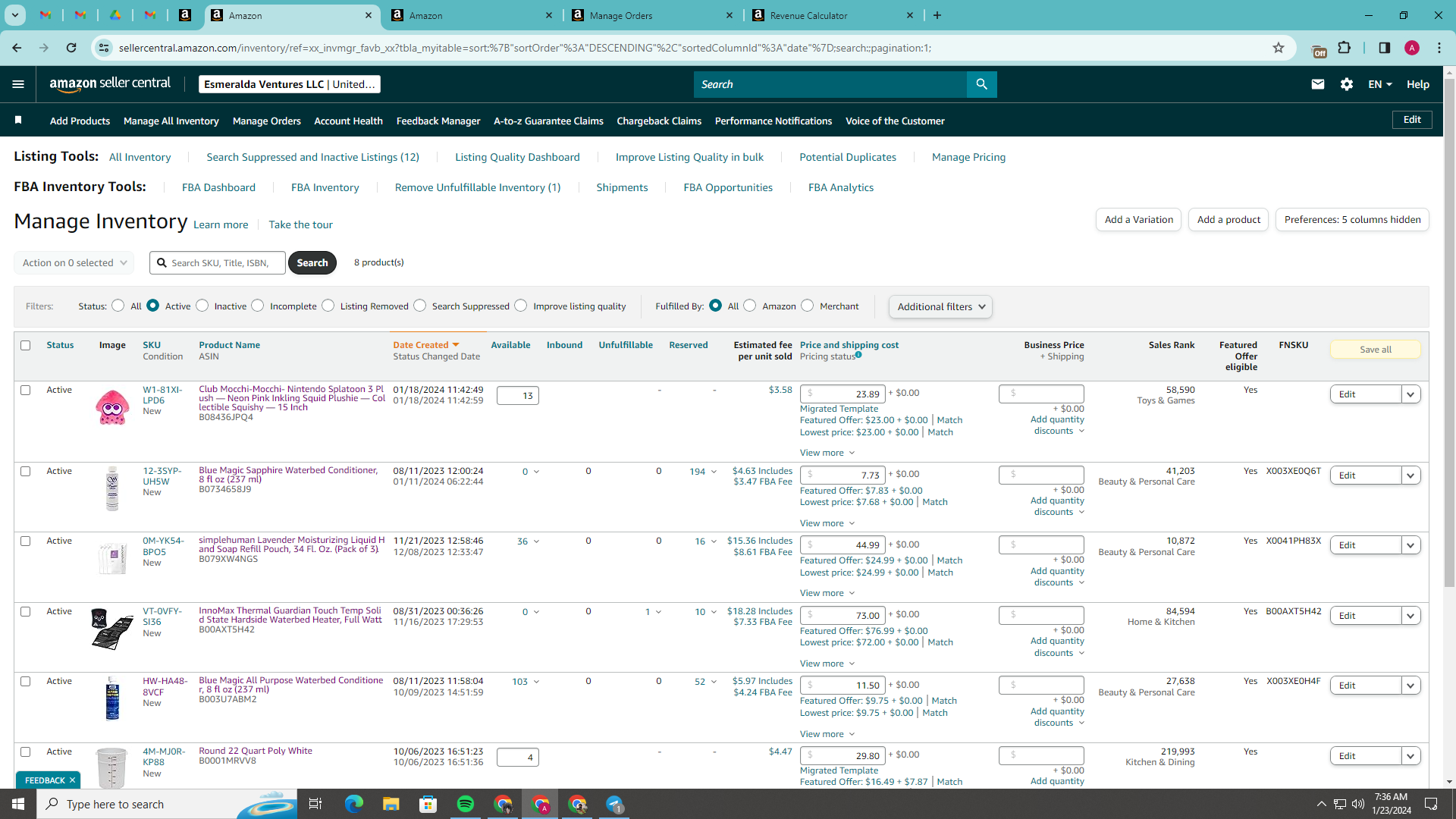Switch to the Revenue Calculator browser tab
This screenshot has width=1456, height=819.
coord(832,15)
